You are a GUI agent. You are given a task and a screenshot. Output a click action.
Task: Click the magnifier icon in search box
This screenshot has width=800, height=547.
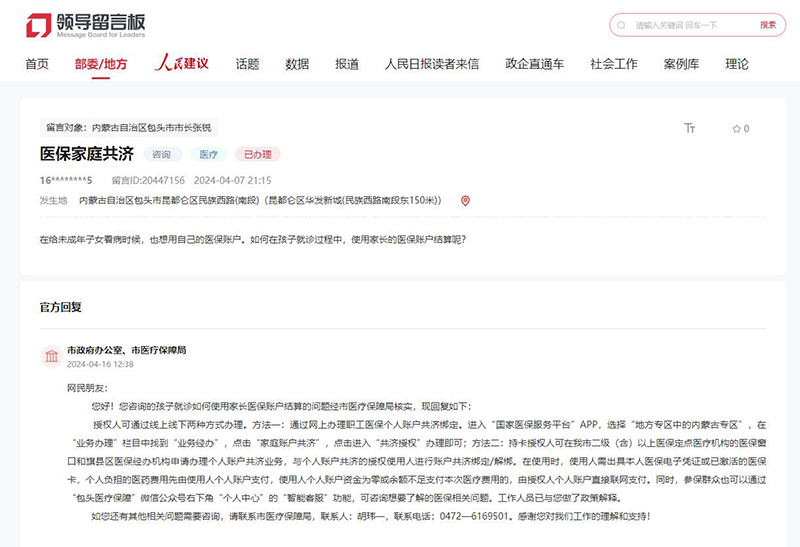point(621,25)
